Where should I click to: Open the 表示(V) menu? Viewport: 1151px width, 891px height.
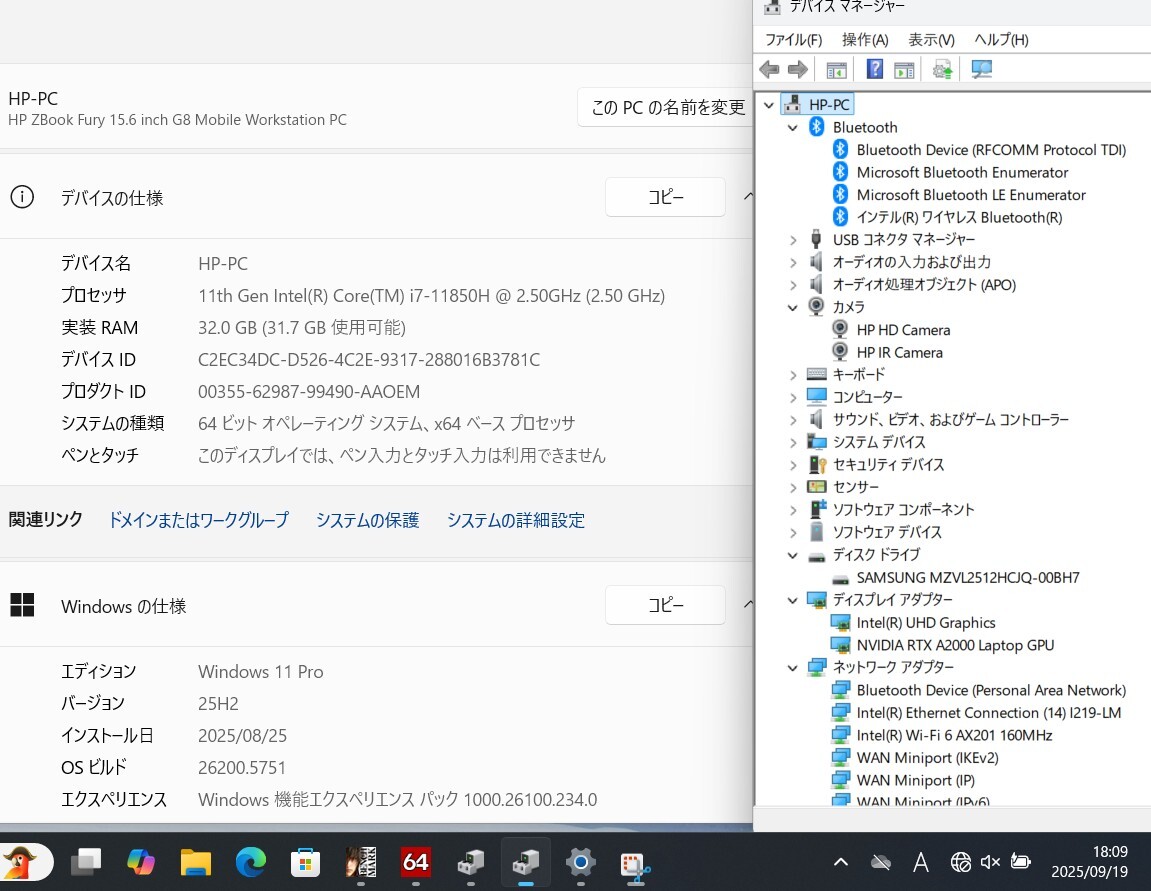pos(931,40)
